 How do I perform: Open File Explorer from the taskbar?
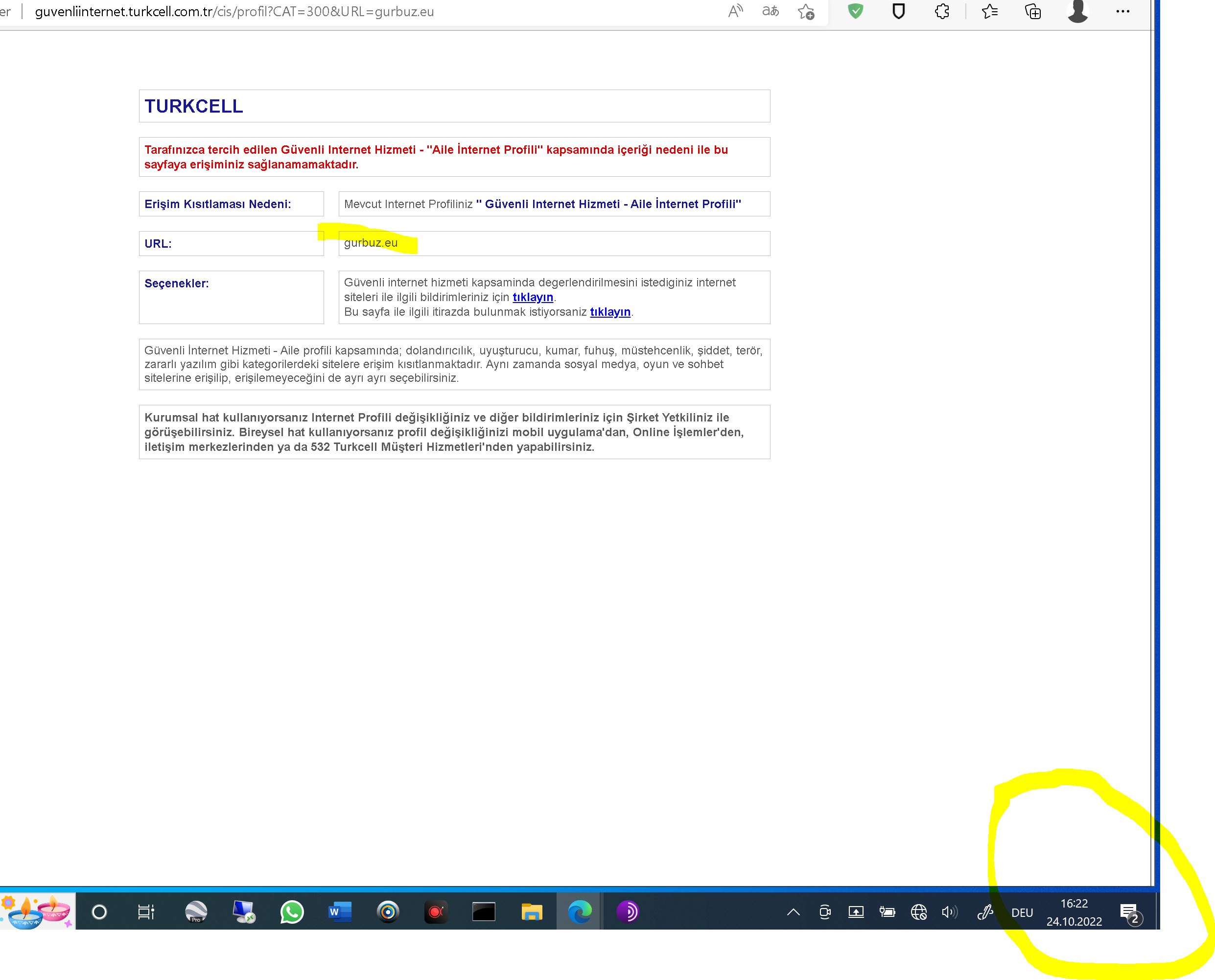tap(531, 911)
